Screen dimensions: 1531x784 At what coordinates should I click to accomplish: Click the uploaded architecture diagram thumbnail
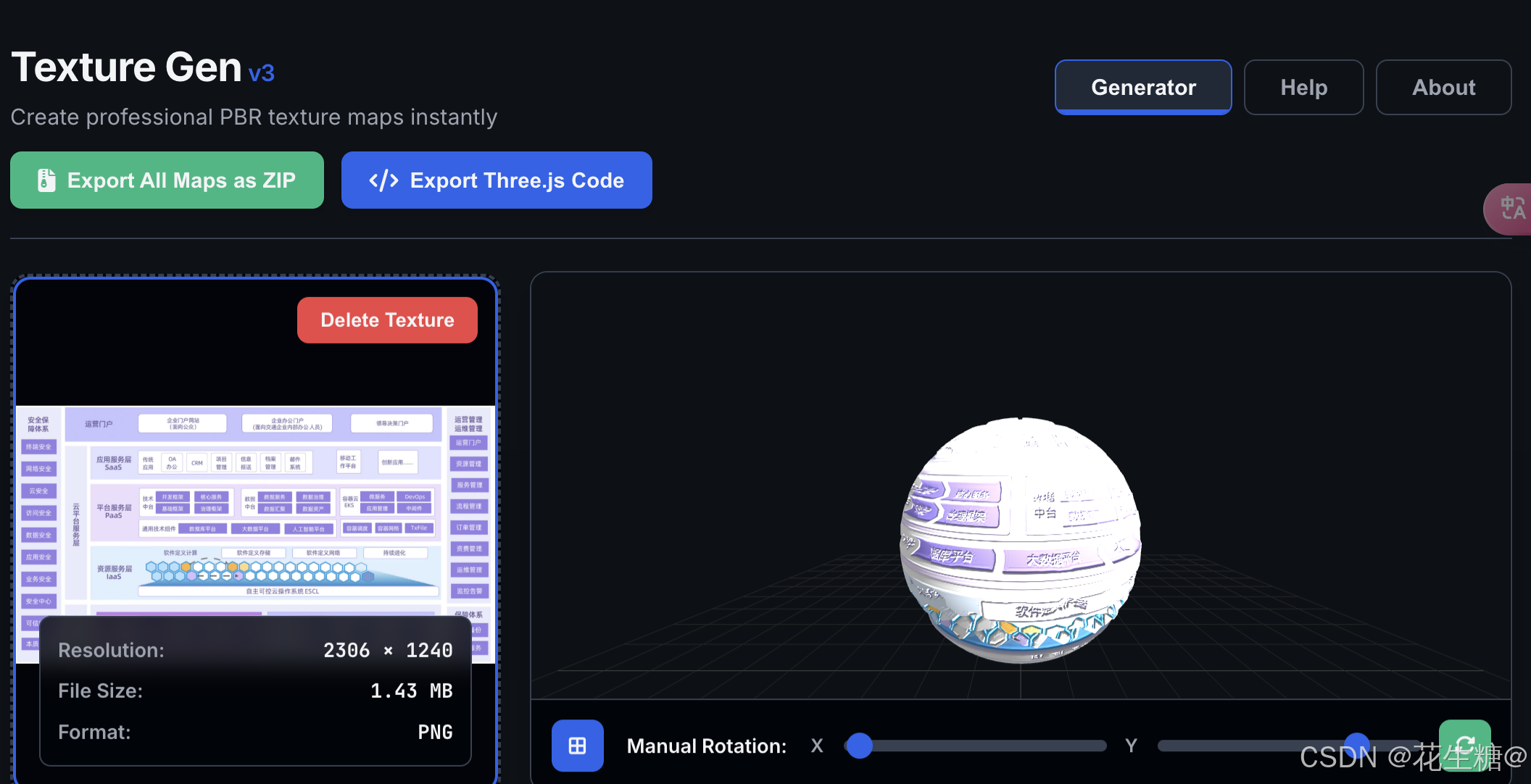pyautogui.click(x=254, y=507)
